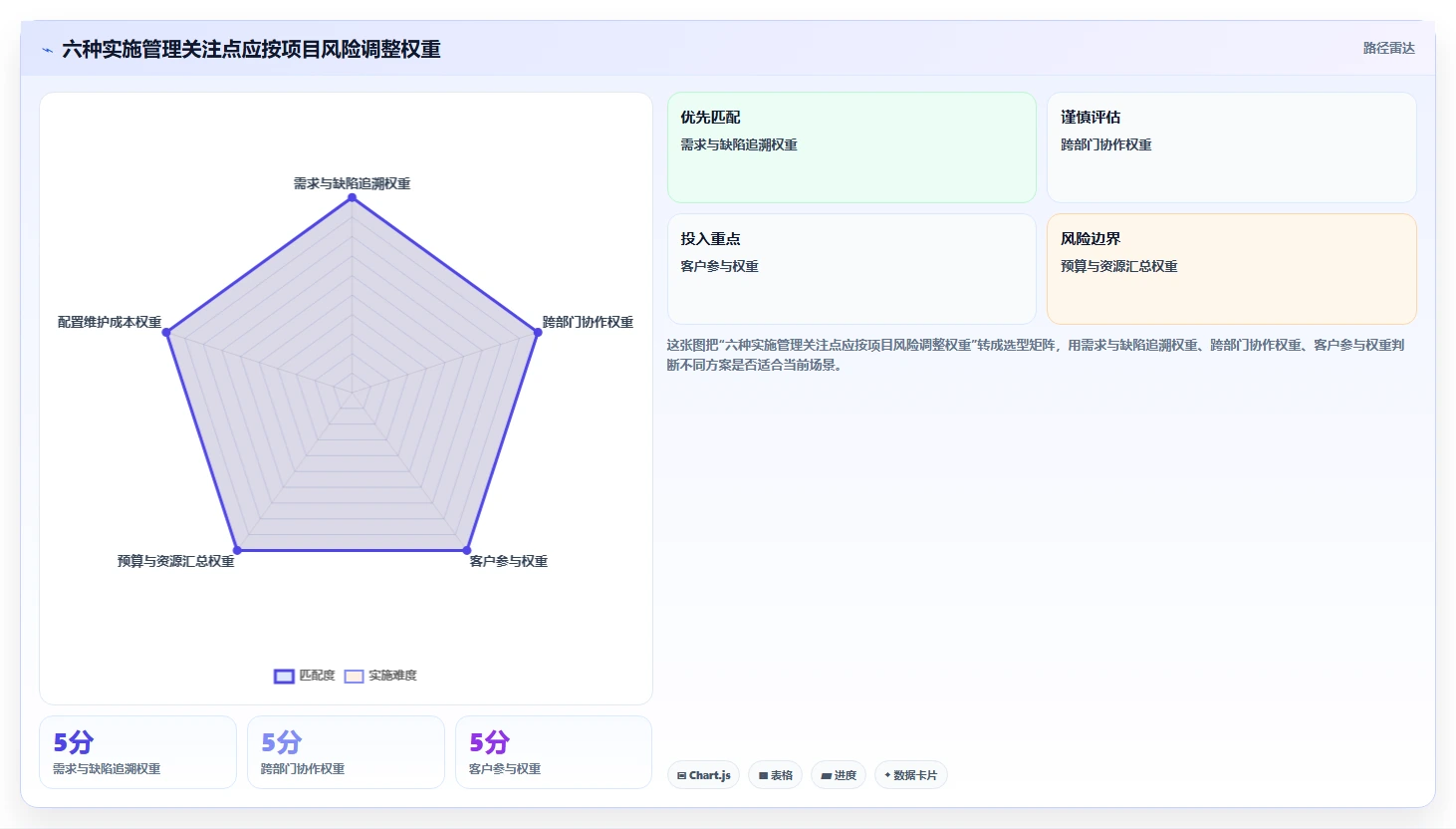Click the 5分 需求与缺陷追溯权重 score card

point(137,752)
